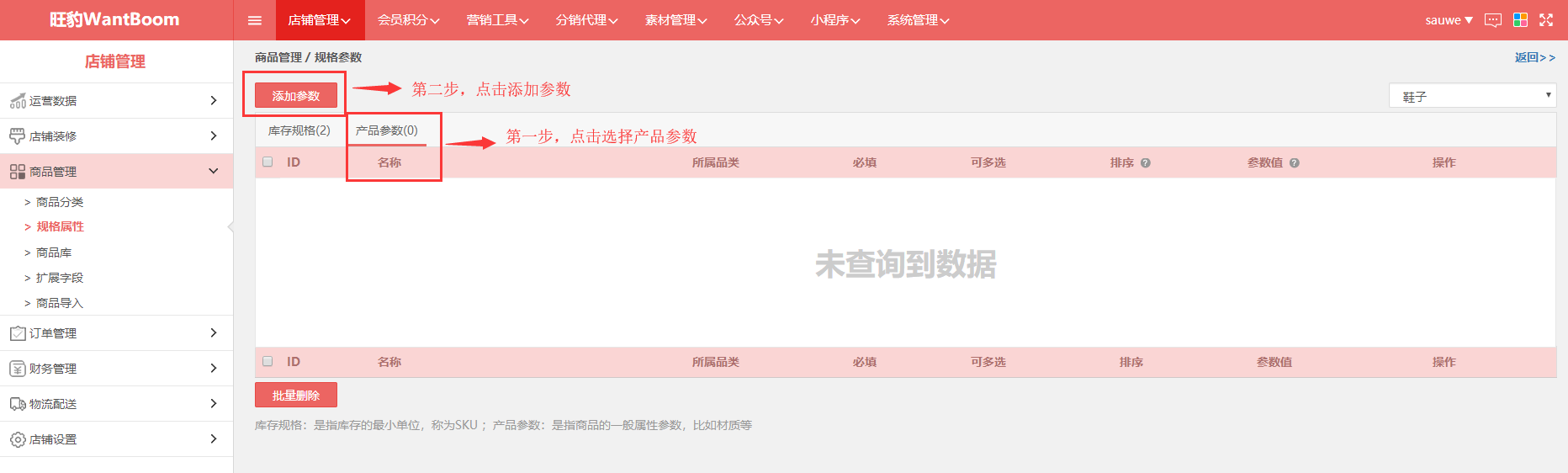Click the 返回>> link
Screen dimensions: 1568x473
coord(1534,57)
